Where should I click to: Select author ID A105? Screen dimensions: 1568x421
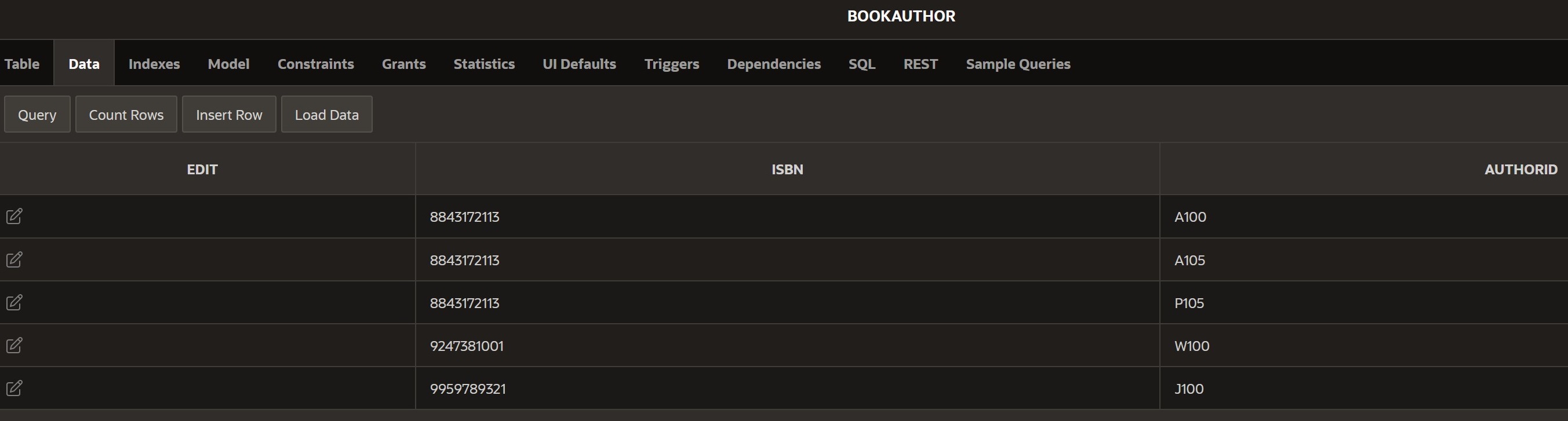coord(1189,260)
